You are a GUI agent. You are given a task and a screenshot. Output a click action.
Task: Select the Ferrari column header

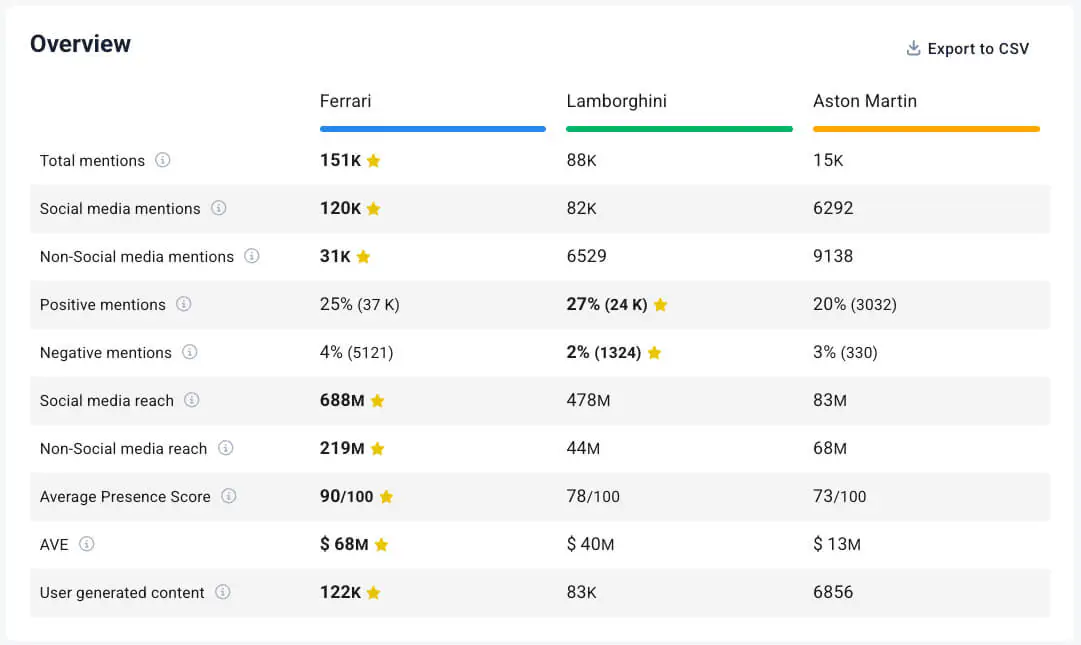pos(345,101)
